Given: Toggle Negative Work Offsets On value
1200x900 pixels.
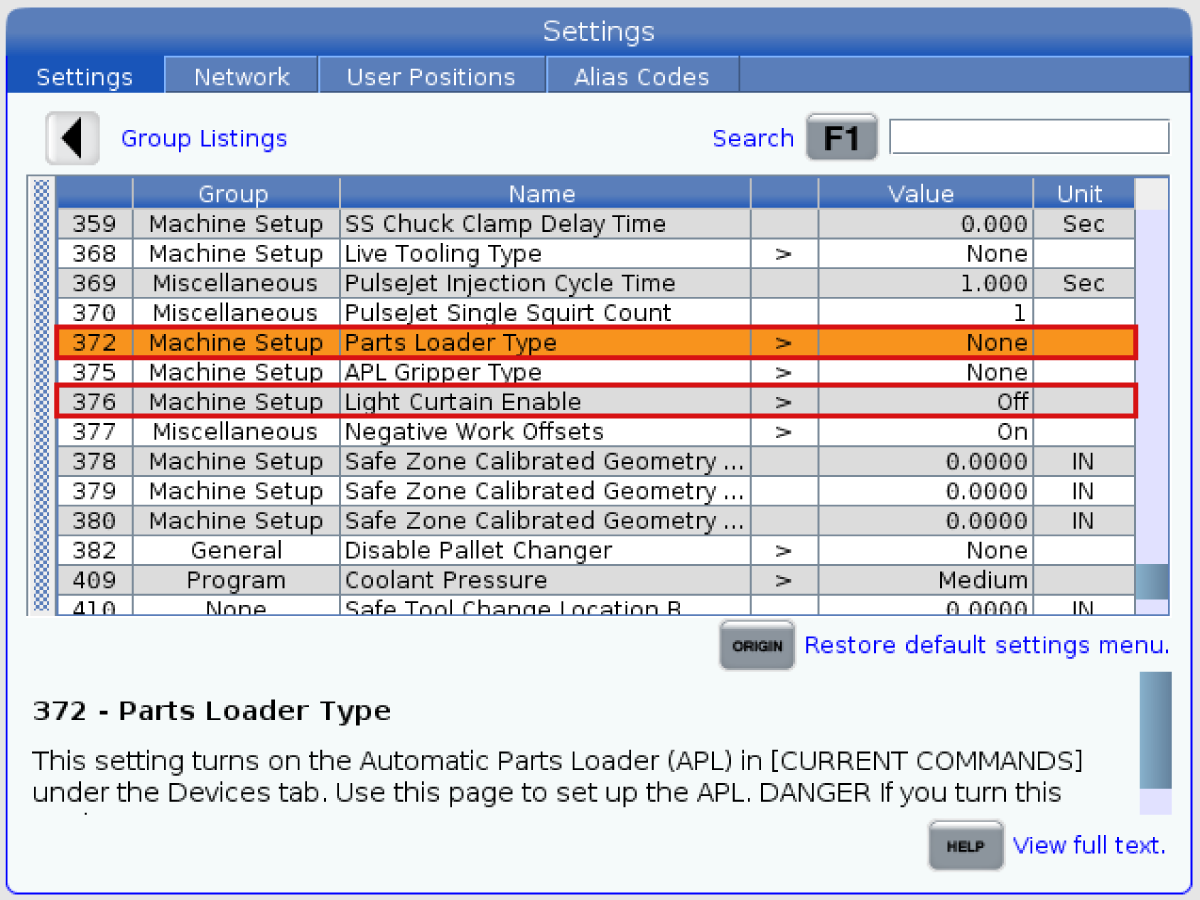Looking at the screenshot, I should tap(1012, 432).
